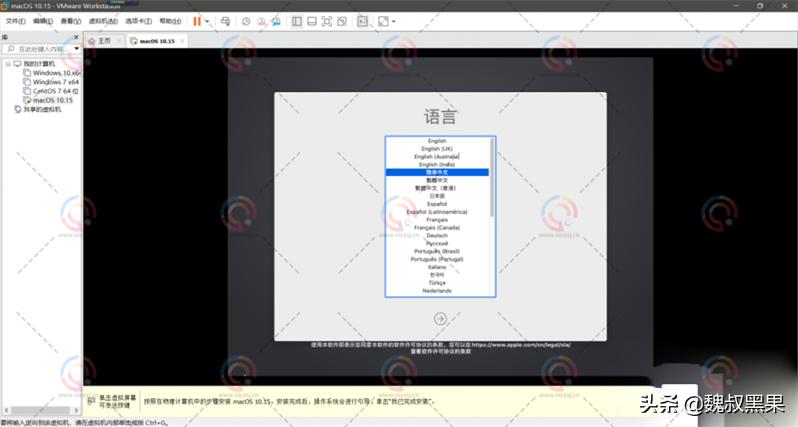Viewport: 798px width, 427px height.
Task: Open the 选项卡 menu
Action: point(138,21)
